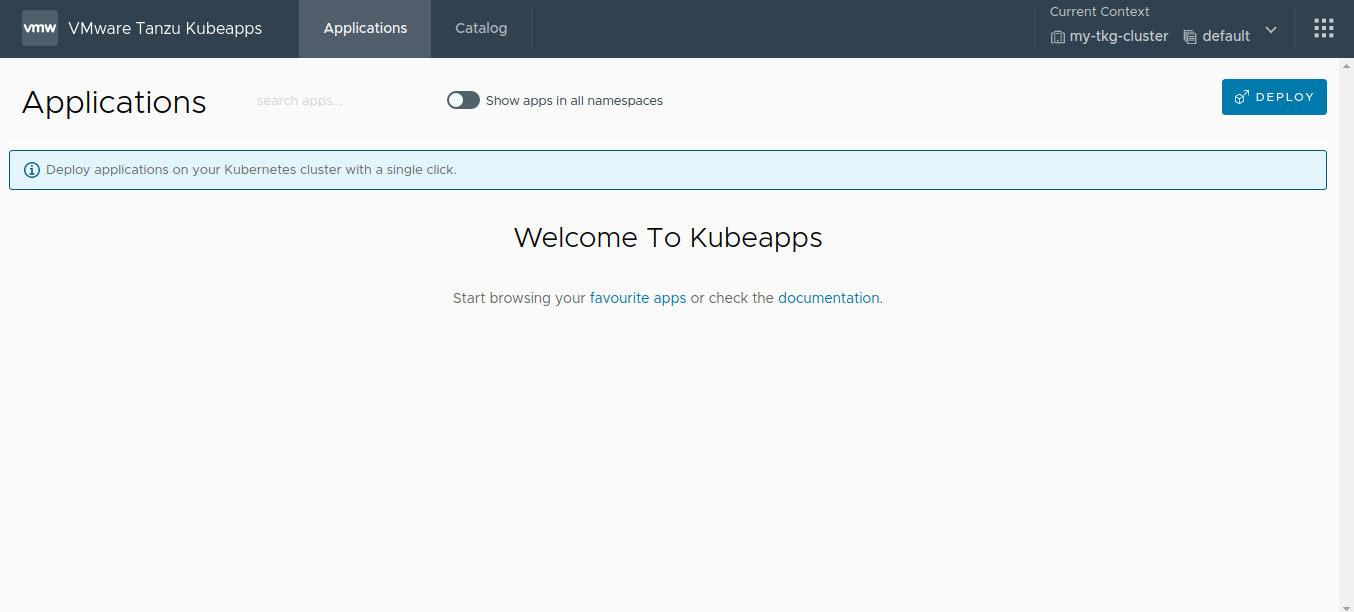
Task: Click the scrollbar up arrow icon
Action: click(x=1347, y=65)
